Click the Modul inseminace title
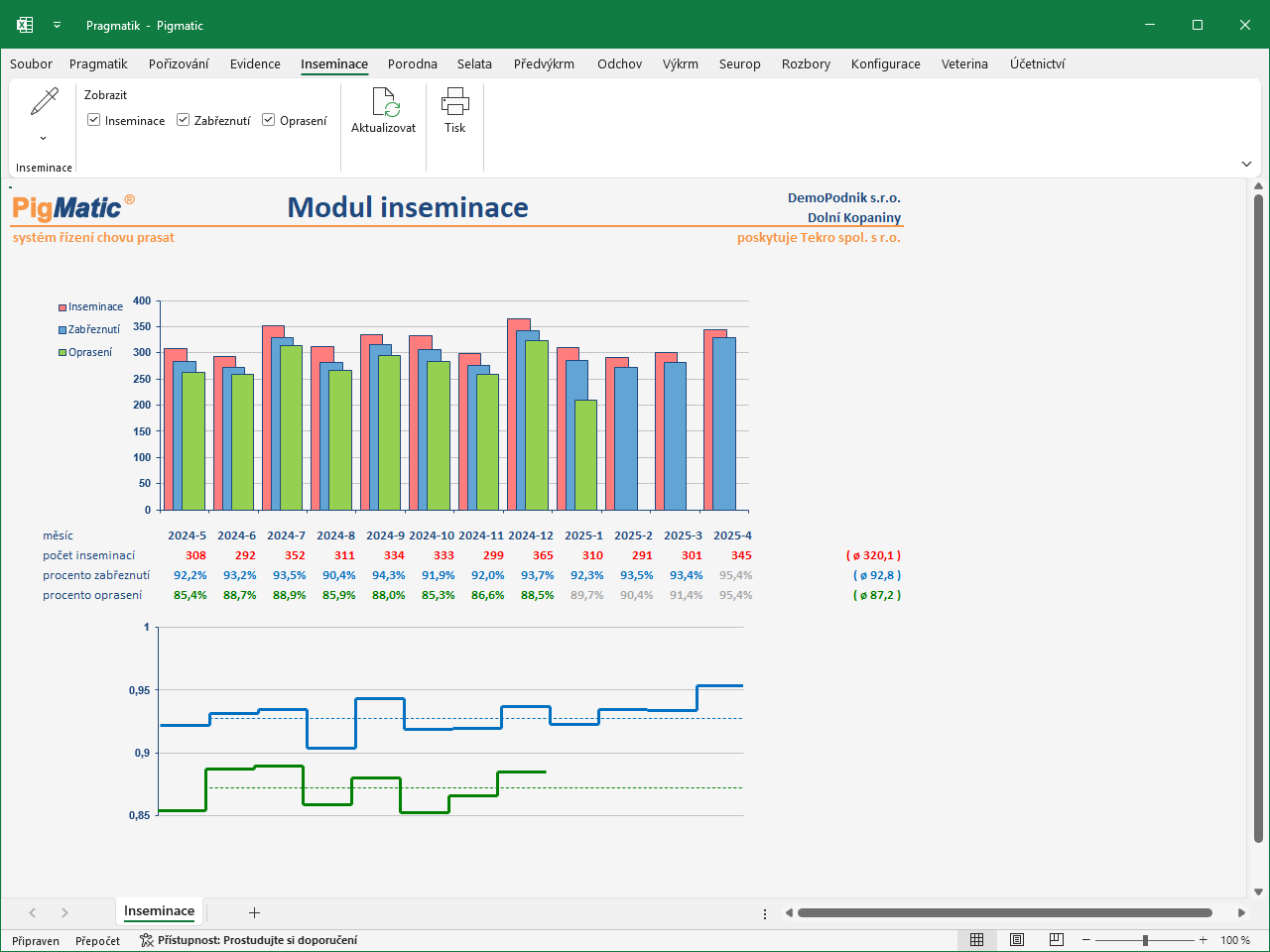The height and width of the screenshot is (952, 1270). (x=408, y=207)
